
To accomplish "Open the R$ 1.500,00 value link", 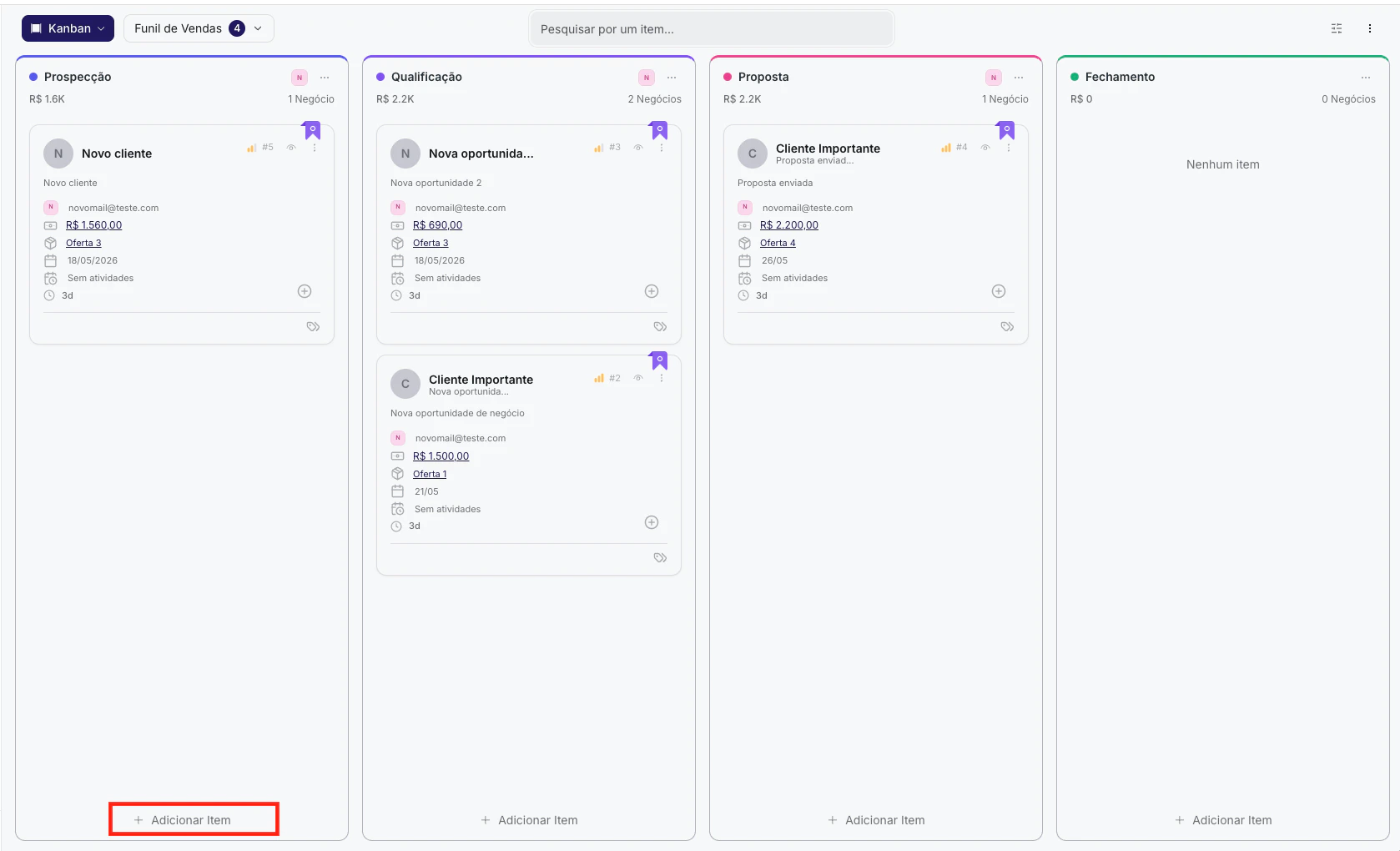I will 441,456.
